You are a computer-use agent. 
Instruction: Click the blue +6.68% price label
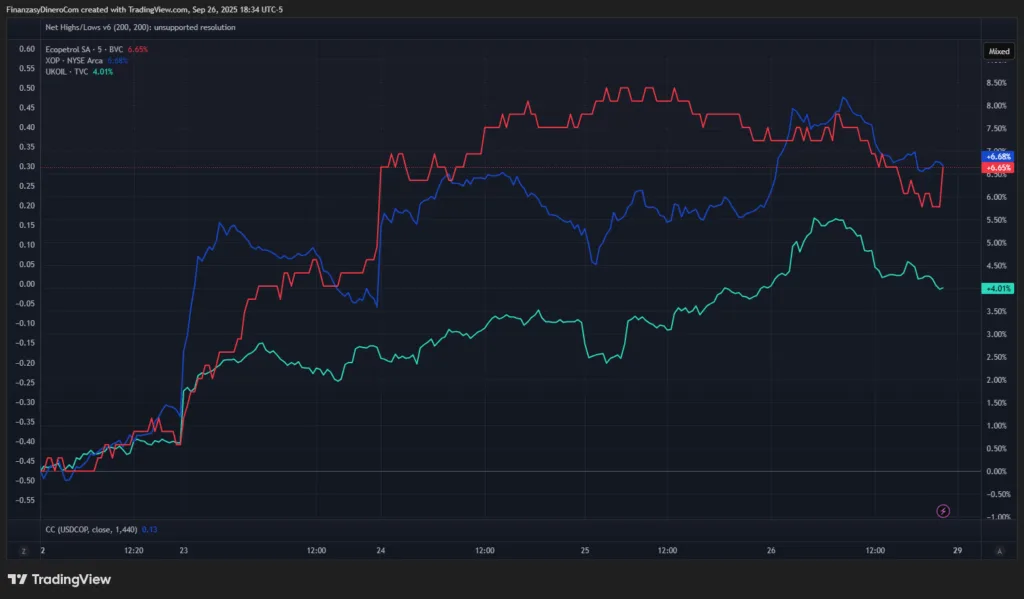(998, 157)
